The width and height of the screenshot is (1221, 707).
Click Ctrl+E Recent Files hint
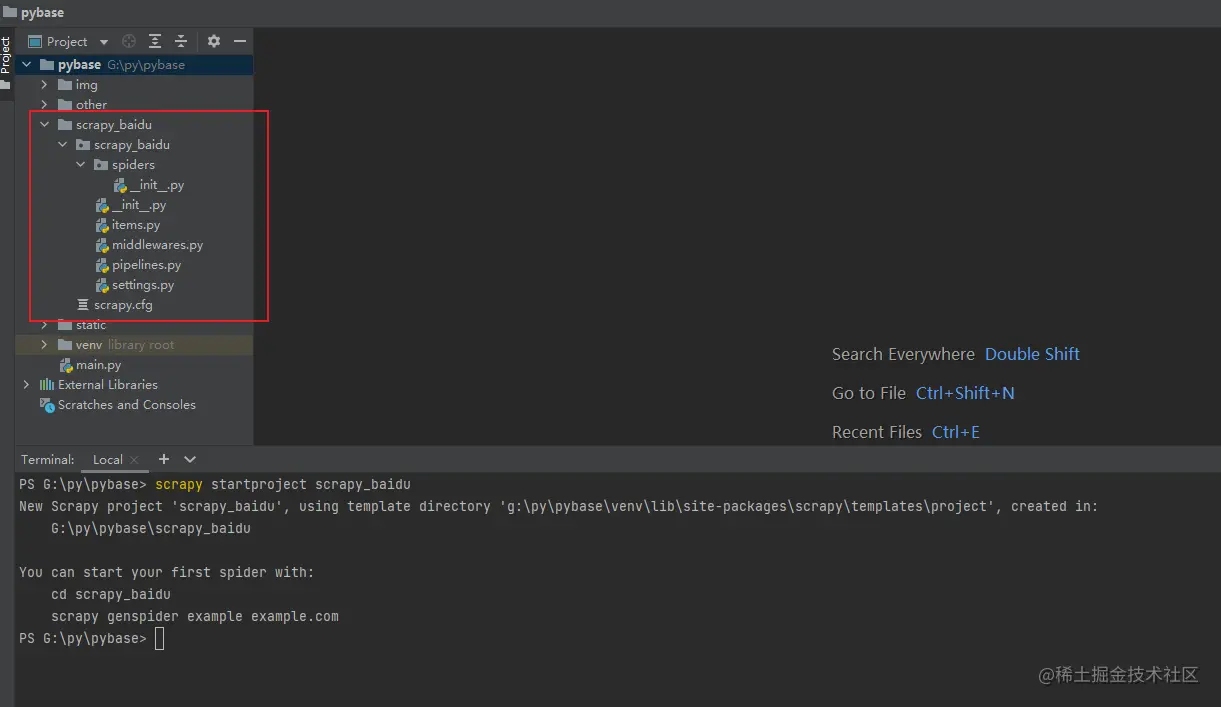(956, 432)
